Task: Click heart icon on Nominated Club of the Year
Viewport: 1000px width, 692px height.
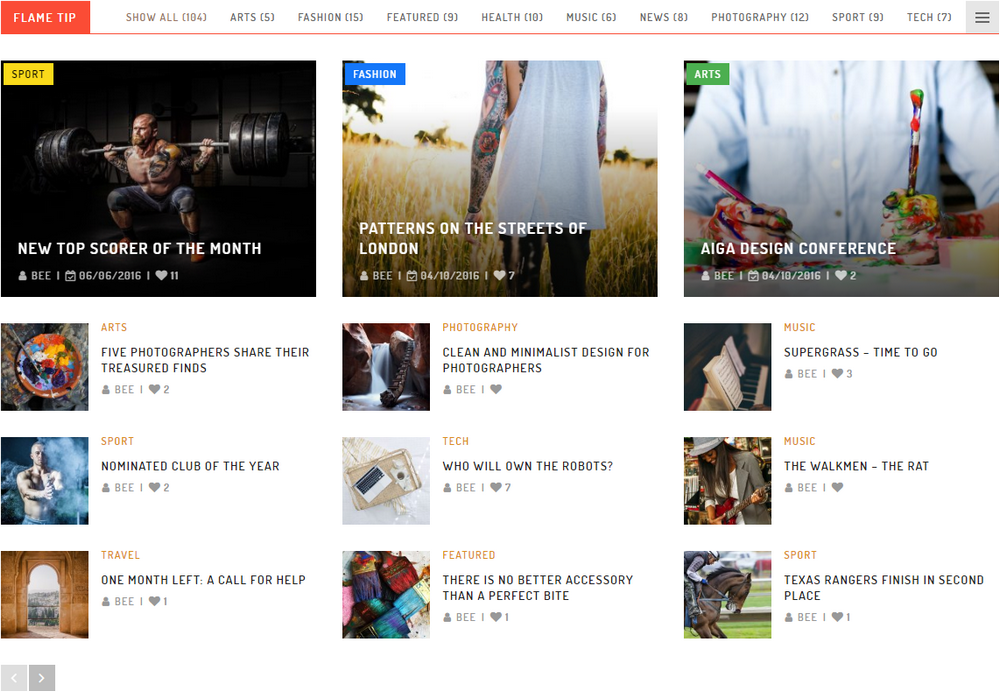Action: point(155,488)
